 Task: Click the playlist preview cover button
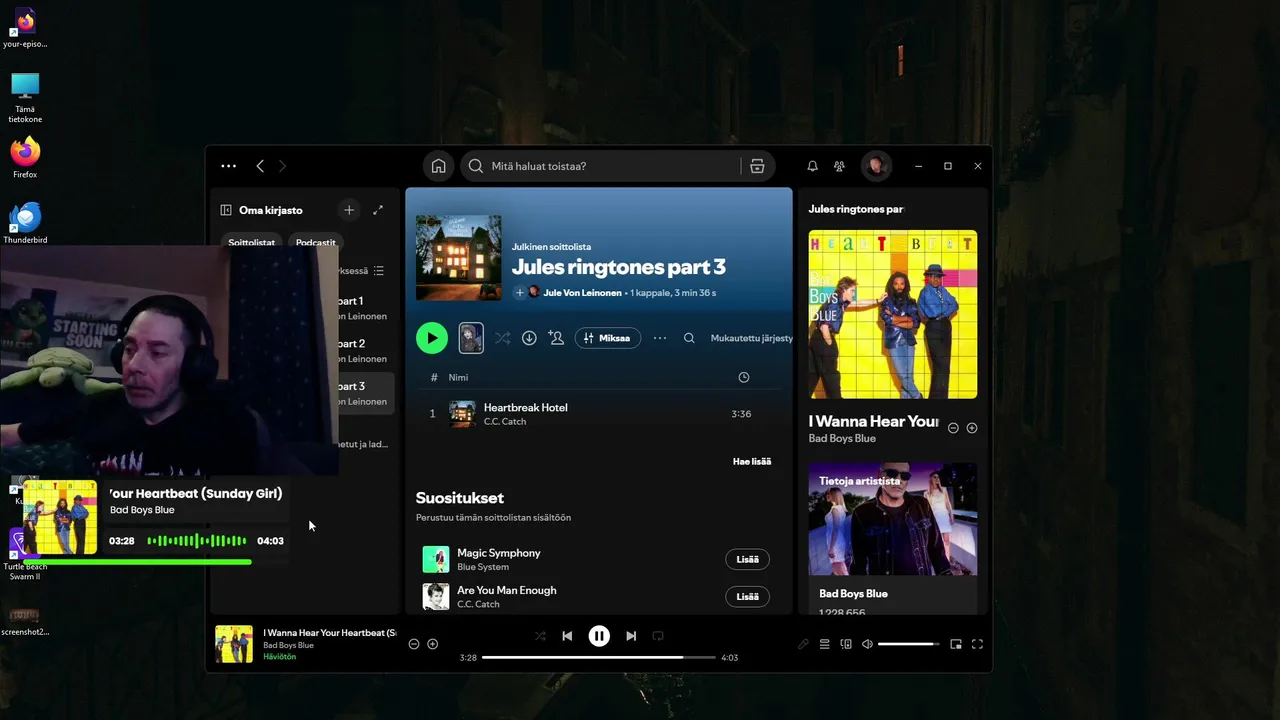tap(471, 338)
